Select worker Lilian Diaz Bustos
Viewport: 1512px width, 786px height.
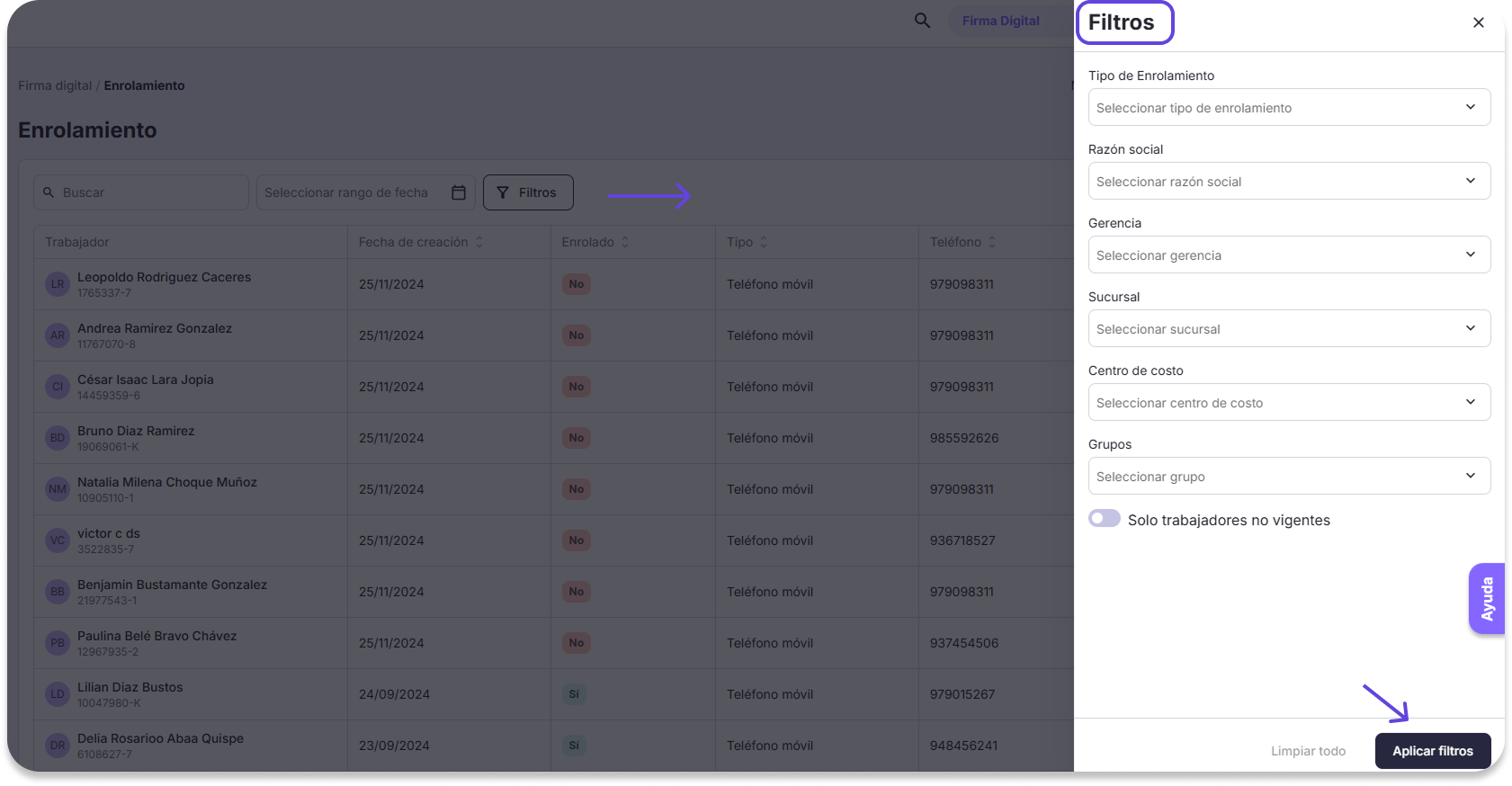point(130,687)
